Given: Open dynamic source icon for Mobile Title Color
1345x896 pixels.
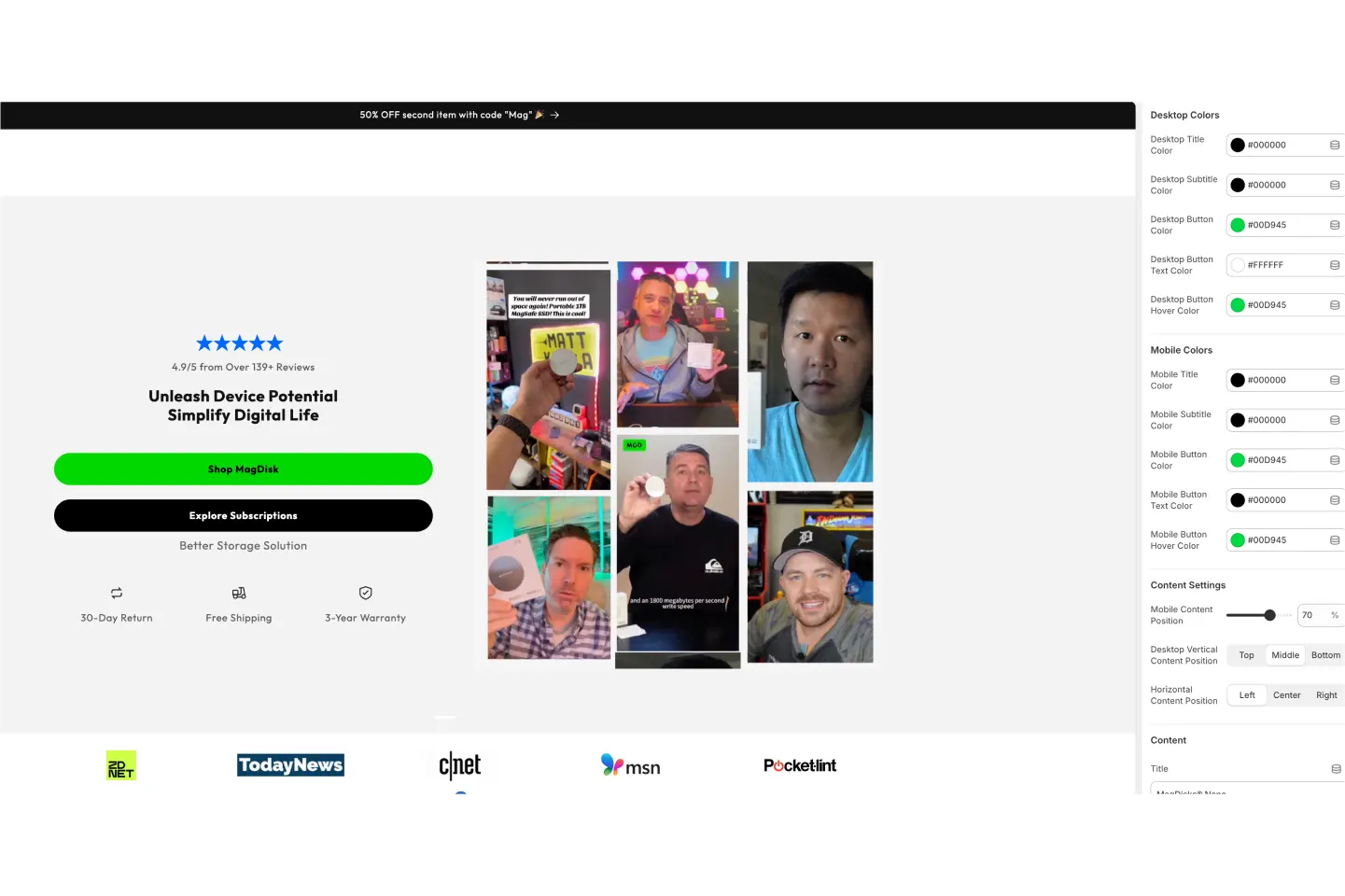Looking at the screenshot, I should [x=1335, y=380].
